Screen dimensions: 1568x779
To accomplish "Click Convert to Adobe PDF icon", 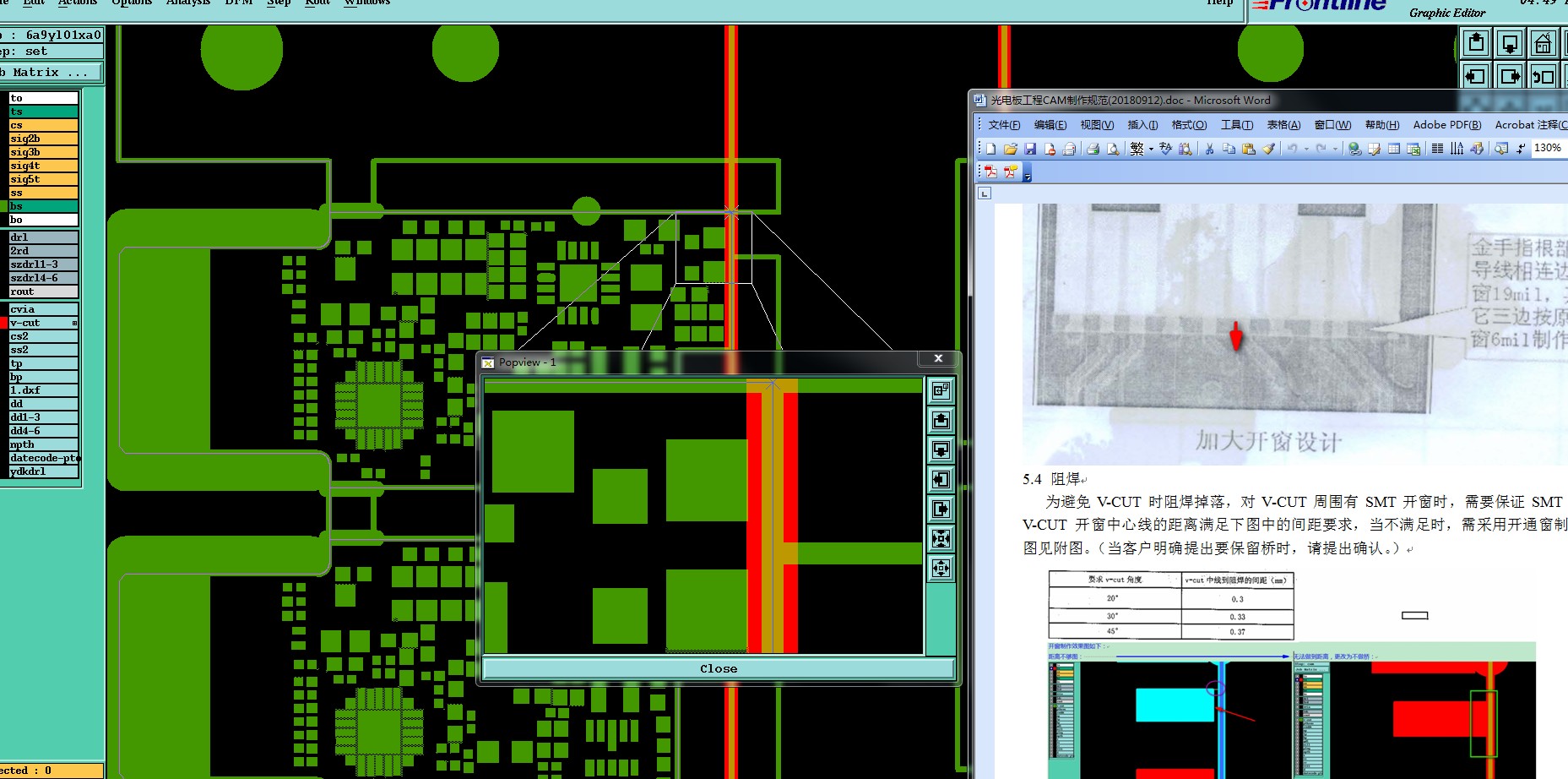I will point(990,172).
